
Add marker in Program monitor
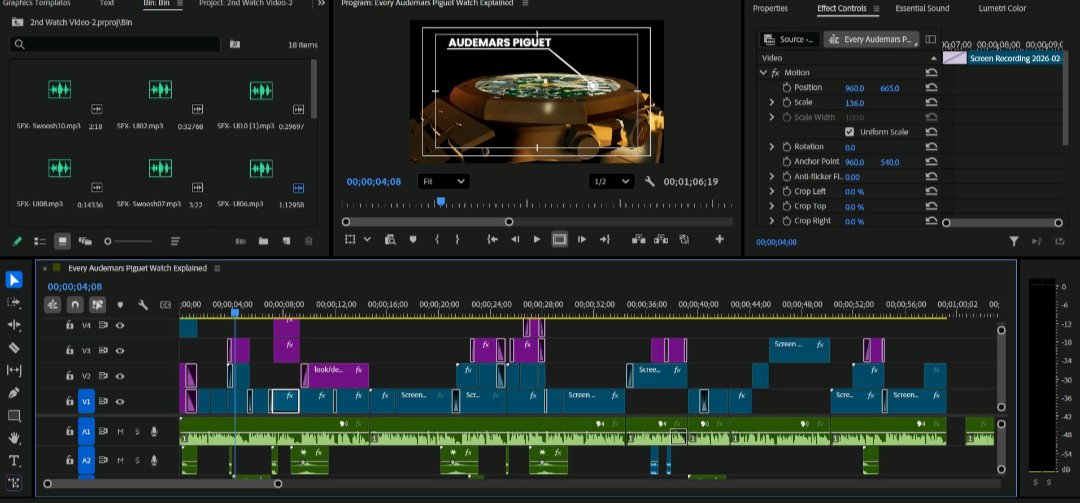click(x=413, y=239)
